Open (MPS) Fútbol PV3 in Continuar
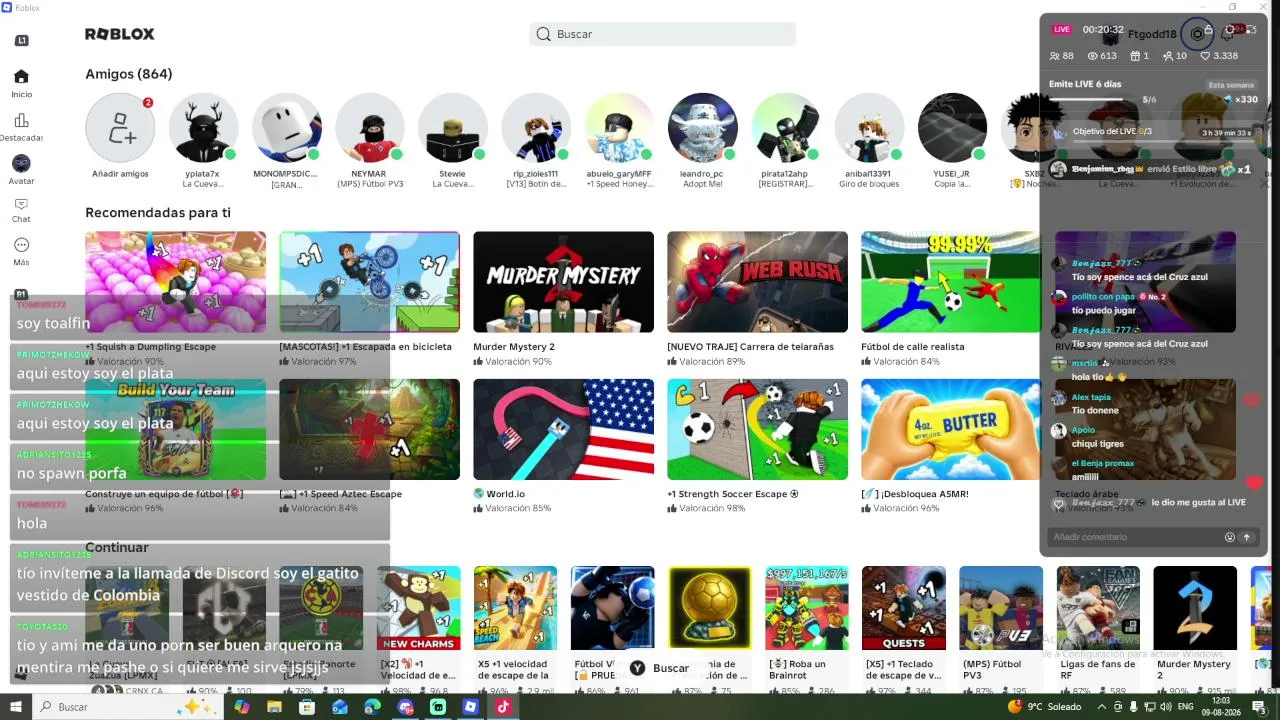 [x=1001, y=608]
